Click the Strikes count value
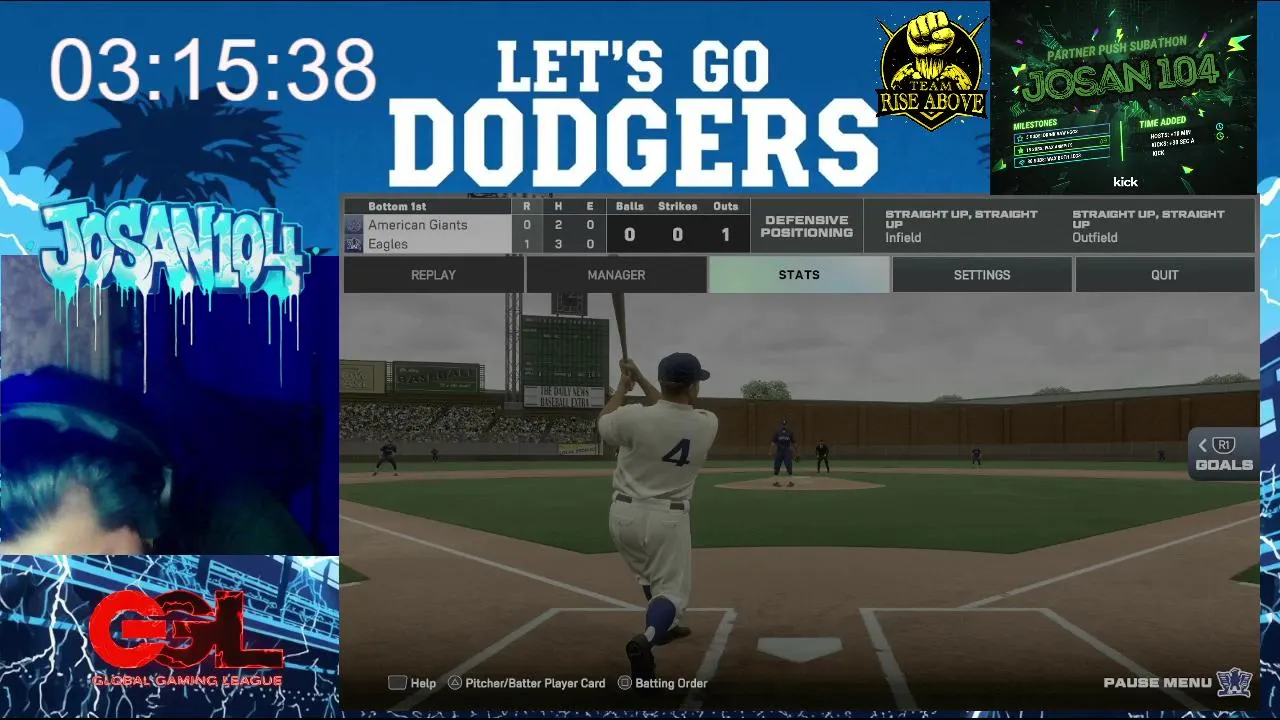Screen dimensions: 1280x720 [x=677, y=235]
